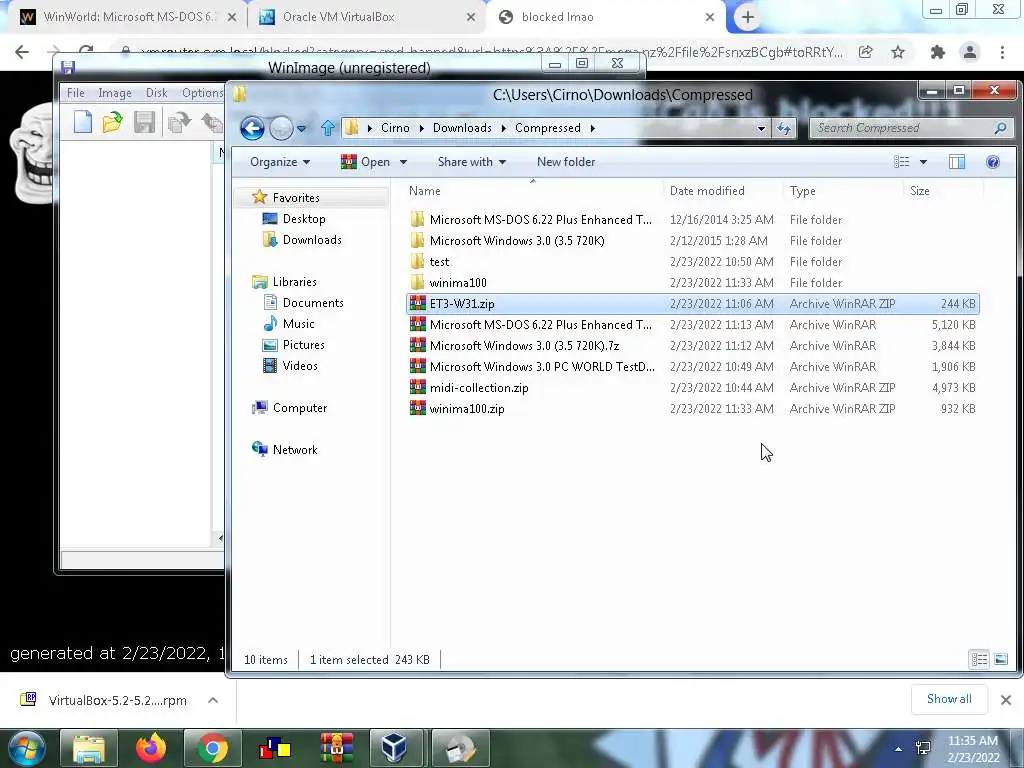Click Cirno in the breadcrumb path
Image resolution: width=1024 pixels, height=768 pixels.
pos(395,128)
